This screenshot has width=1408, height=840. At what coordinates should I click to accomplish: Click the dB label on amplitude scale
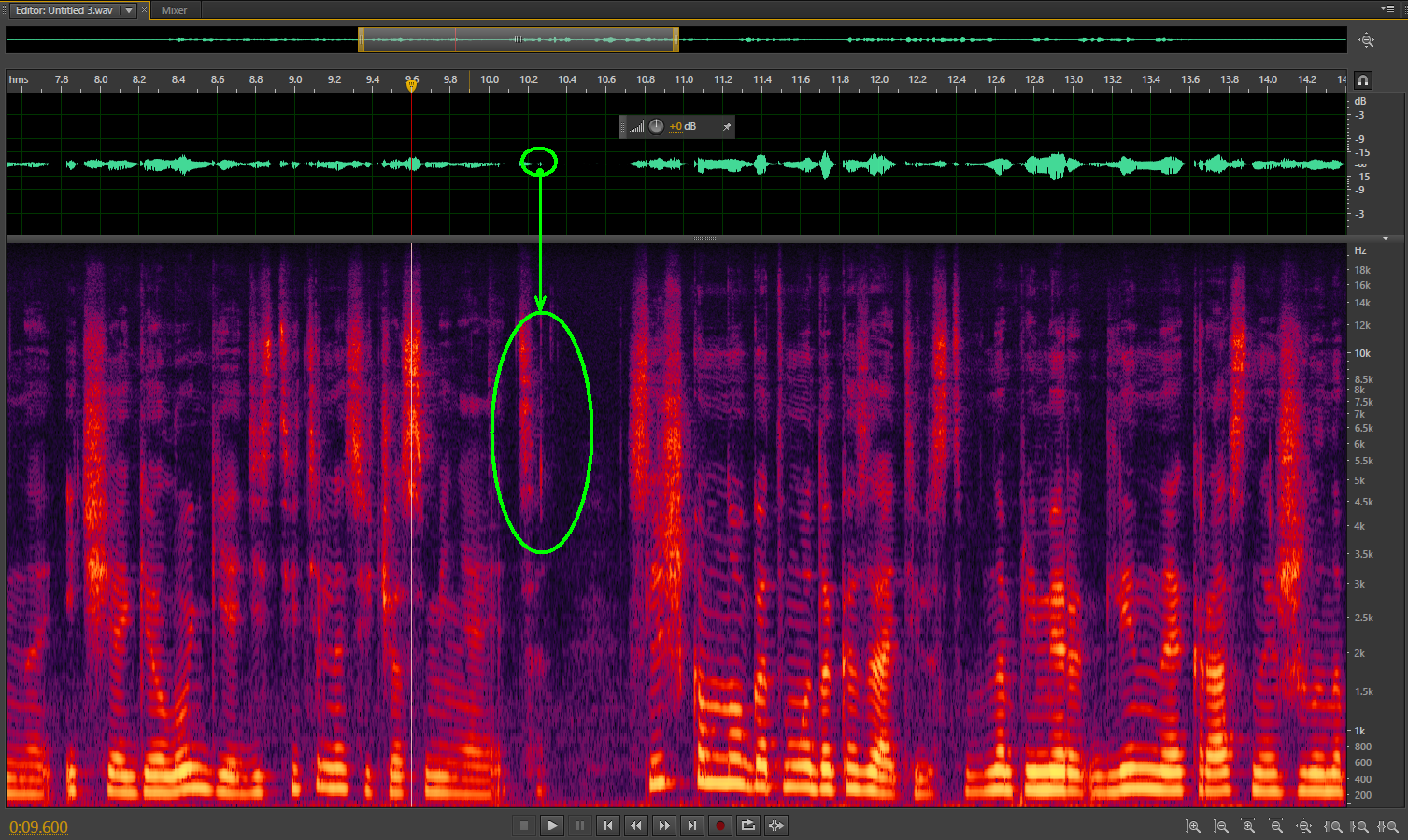coord(1359,101)
